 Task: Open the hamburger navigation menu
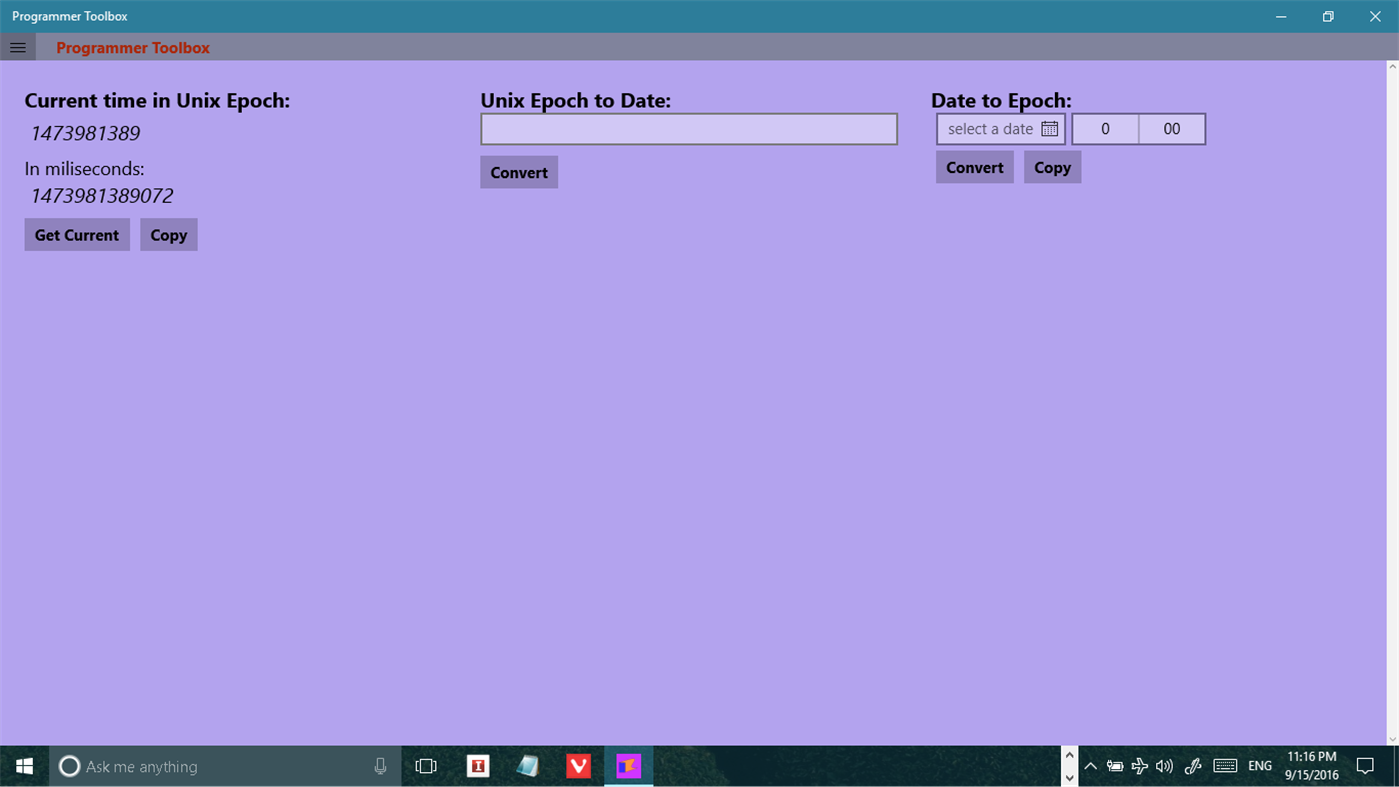tap(18, 47)
